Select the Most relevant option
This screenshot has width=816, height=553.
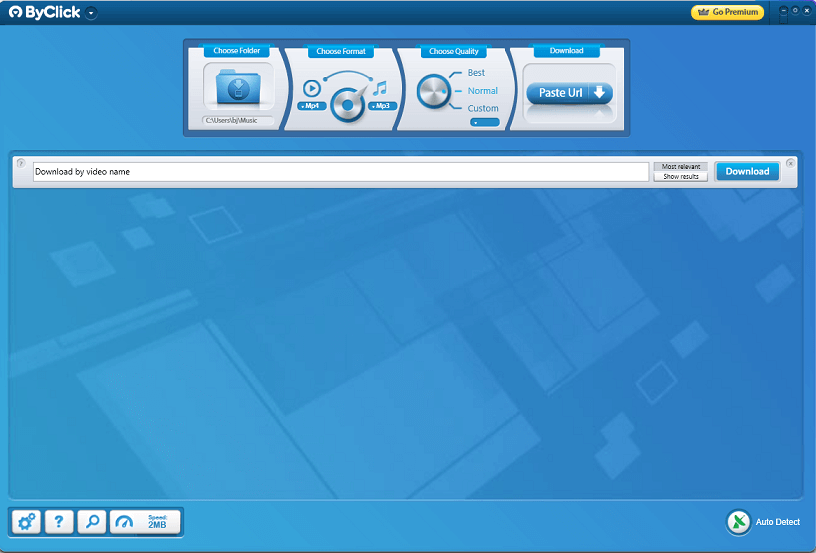[x=681, y=166]
